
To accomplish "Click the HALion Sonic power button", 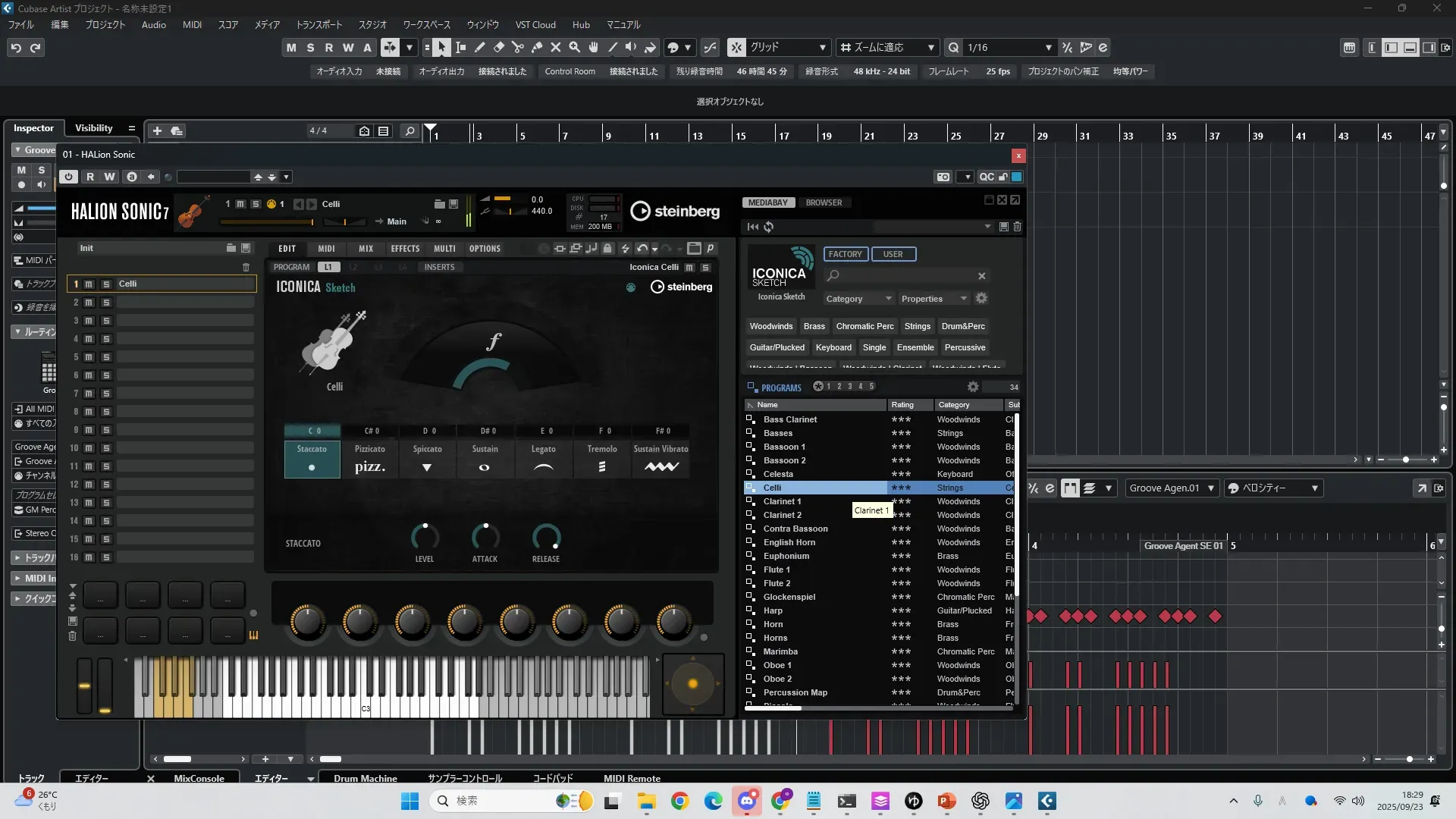I will point(68,177).
